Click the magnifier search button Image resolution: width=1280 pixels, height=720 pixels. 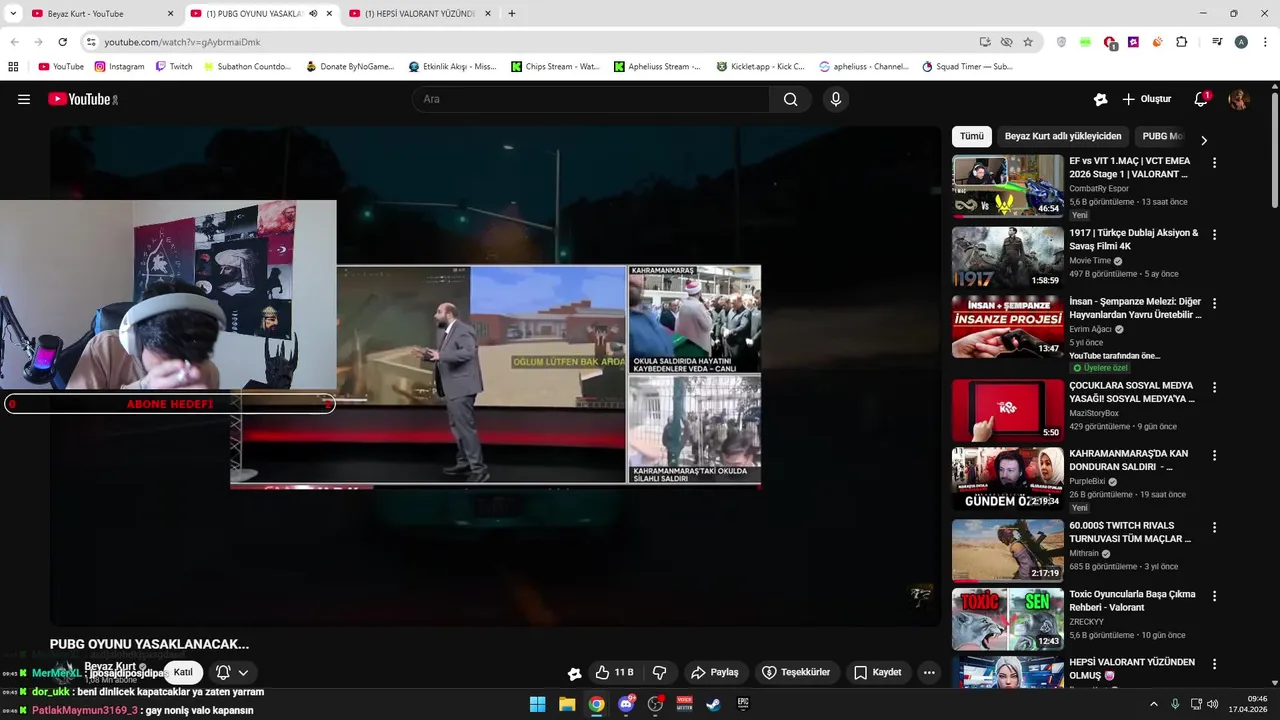tap(791, 99)
